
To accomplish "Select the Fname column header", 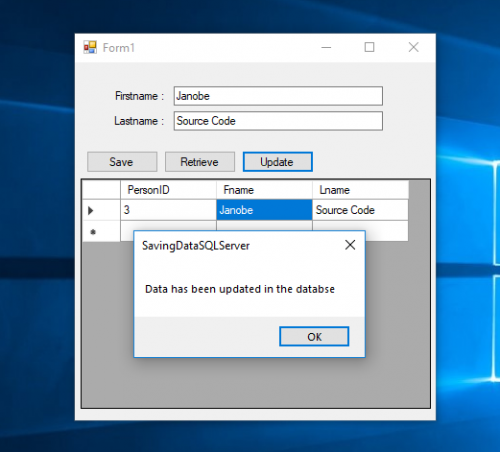I will click(x=264, y=190).
